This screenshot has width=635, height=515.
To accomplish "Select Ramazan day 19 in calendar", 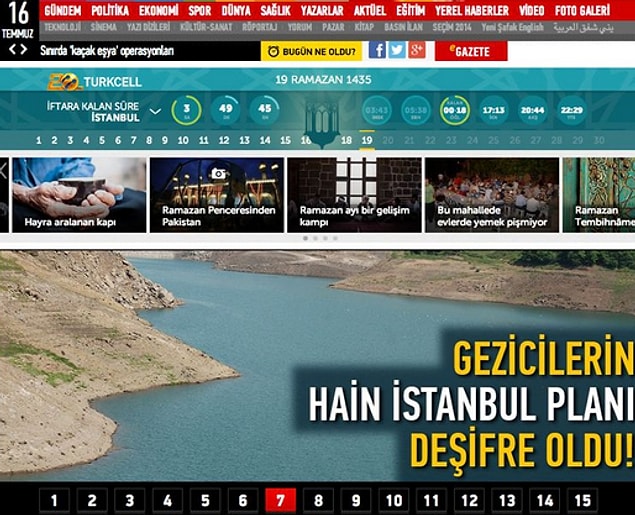I will 367,140.
